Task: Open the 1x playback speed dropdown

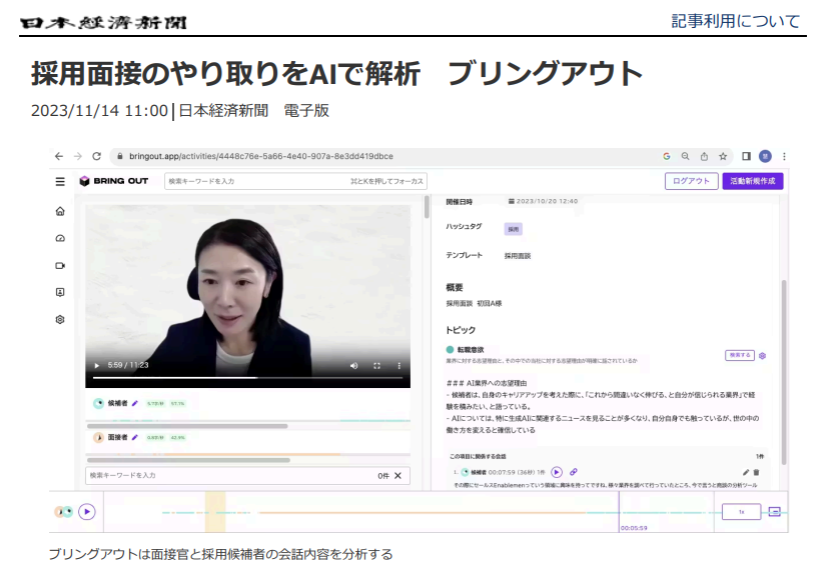Action: [741, 512]
